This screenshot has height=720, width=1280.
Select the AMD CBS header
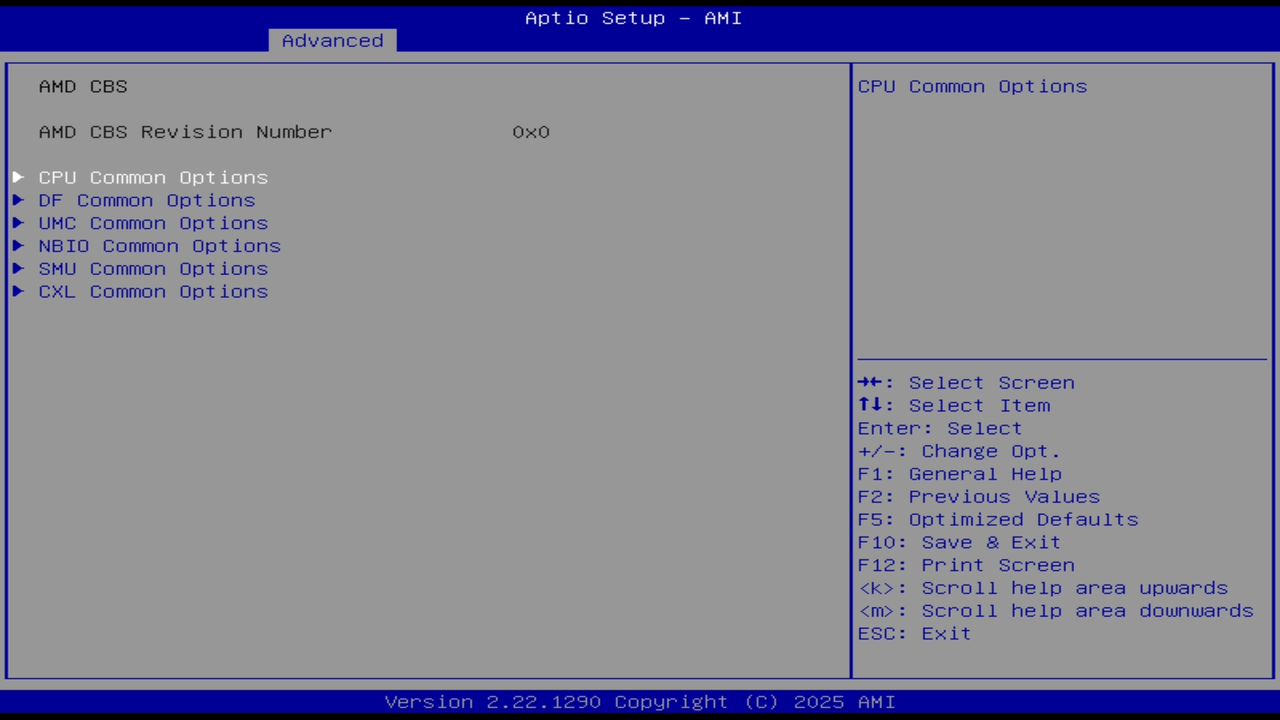click(83, 86)
